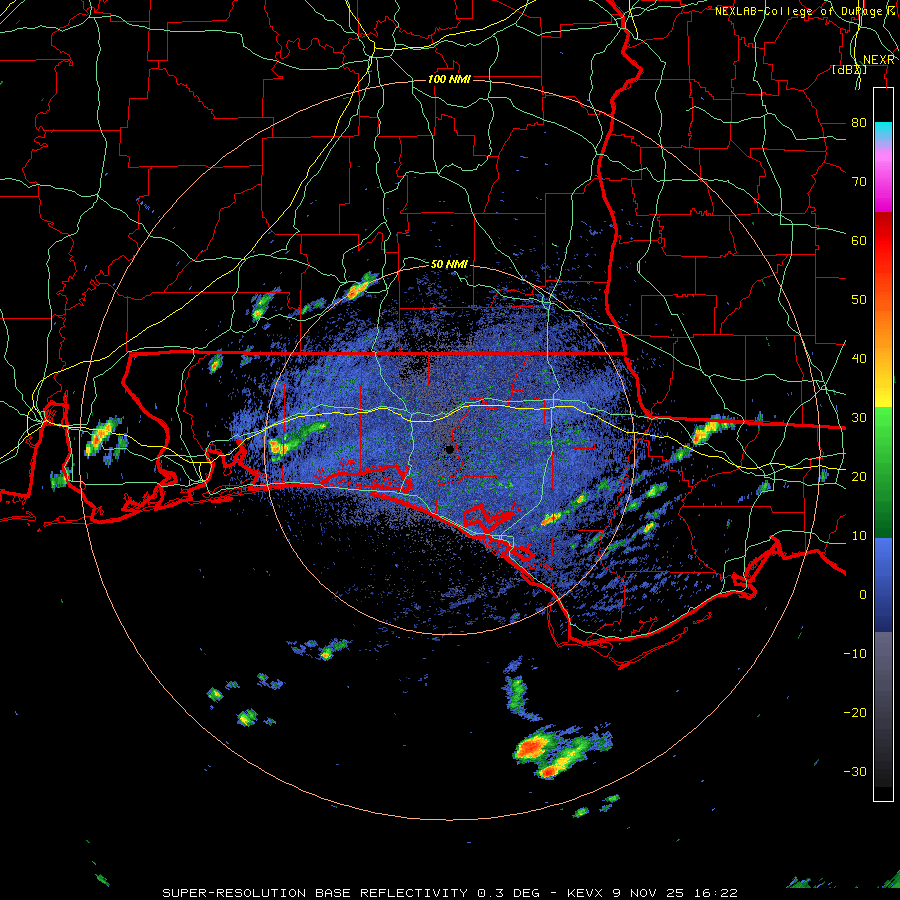Click the 60 value on the dBZ scale
The width and height of the screenshot is (900, 900).
(859, 240)
